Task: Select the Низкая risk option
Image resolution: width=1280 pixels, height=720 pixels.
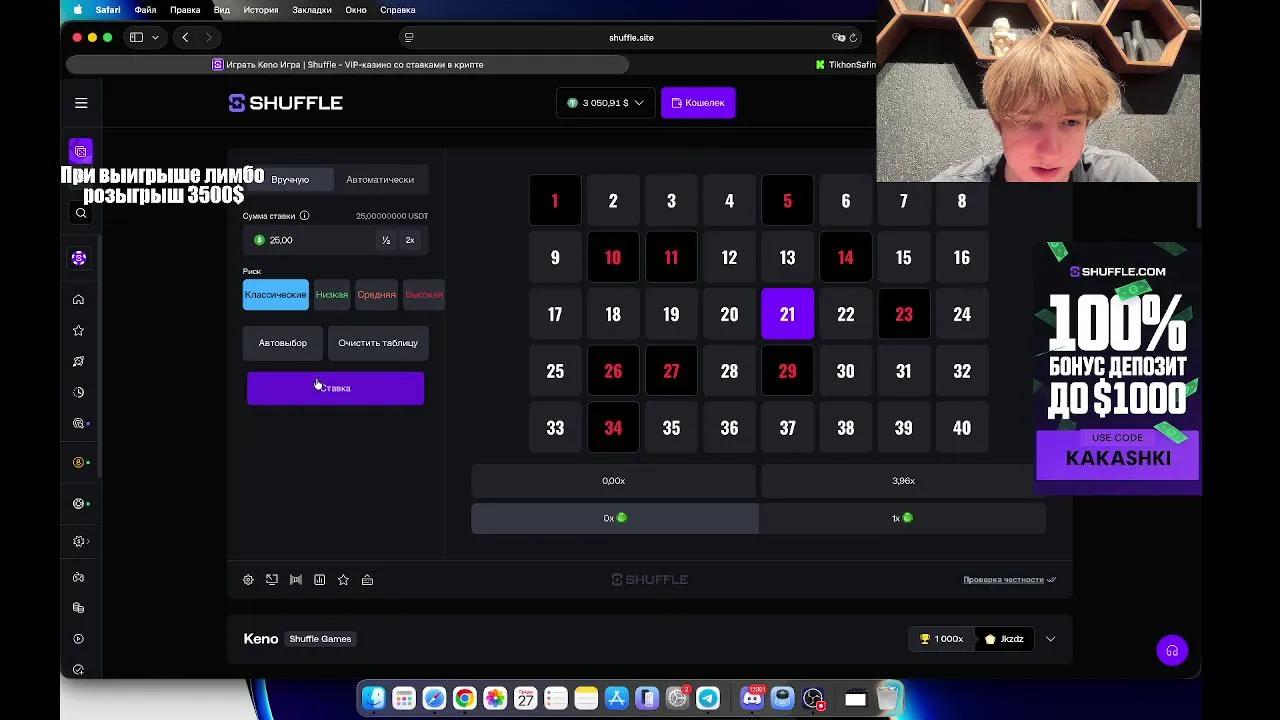Action: click(332, 295)
